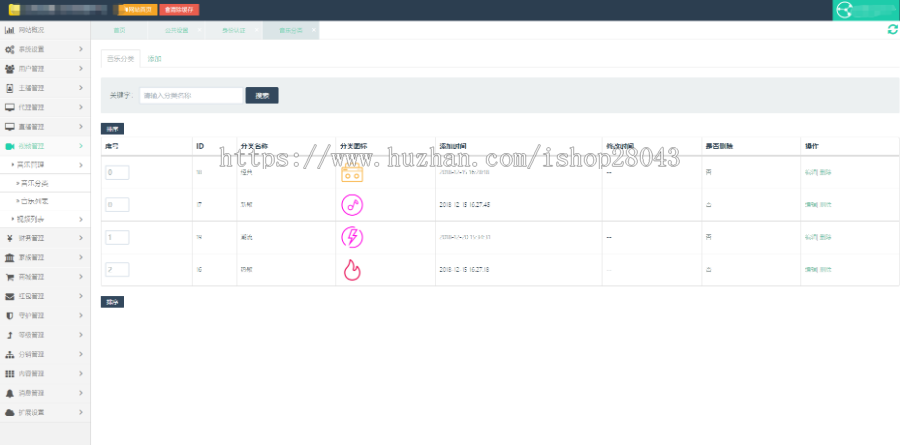Click the bank building icon for 家族管理
This screenshot has height=445, width=900.
click(x=10, y=257)
